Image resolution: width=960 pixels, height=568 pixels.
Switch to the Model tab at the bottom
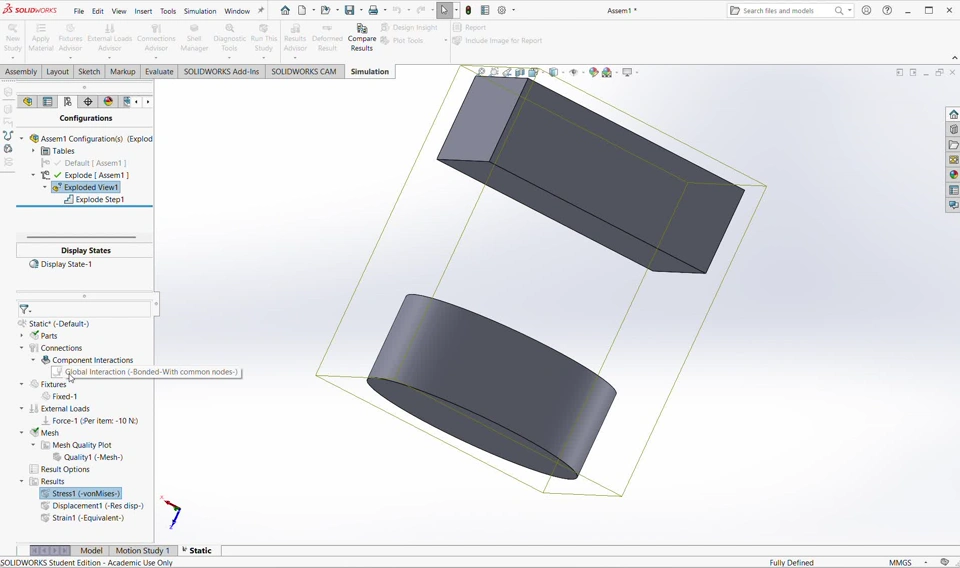[x=91, y=550]
